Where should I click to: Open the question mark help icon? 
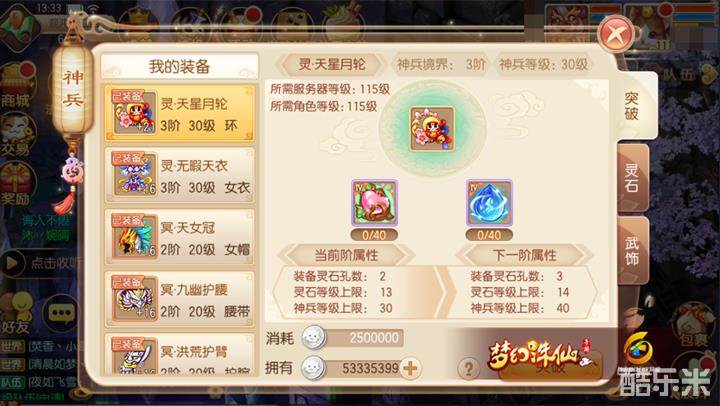tap(468, 368)
